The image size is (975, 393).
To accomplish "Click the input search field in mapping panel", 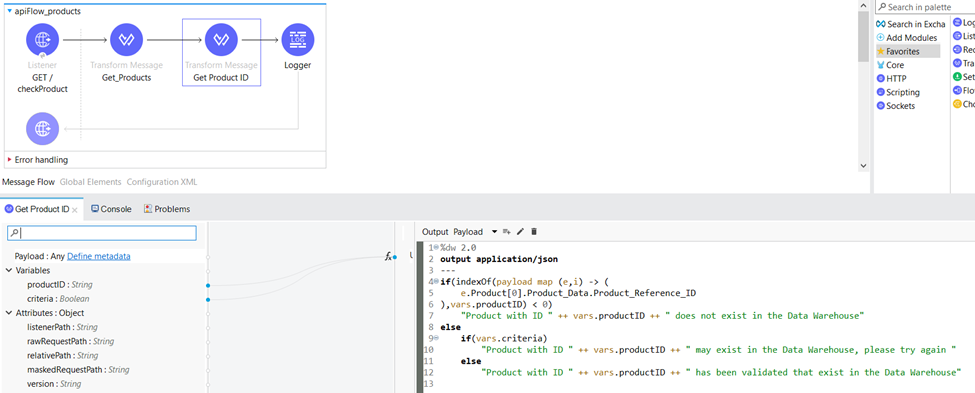I will [x=102, y=233].
